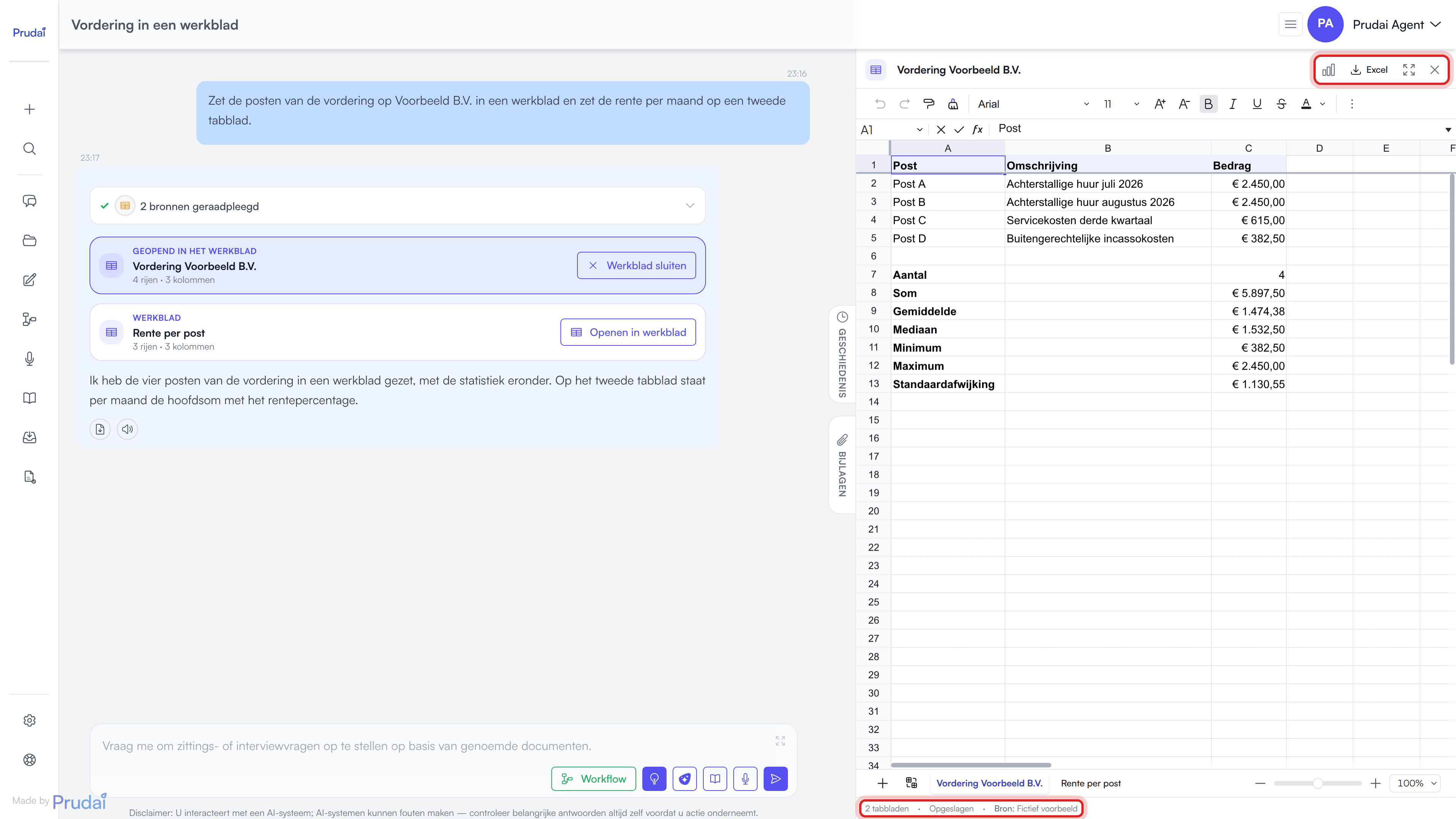The width and height of the screenshot is (1456, 819).
Task: Confirm the formula bar entry
Action: tap(959, 130)
